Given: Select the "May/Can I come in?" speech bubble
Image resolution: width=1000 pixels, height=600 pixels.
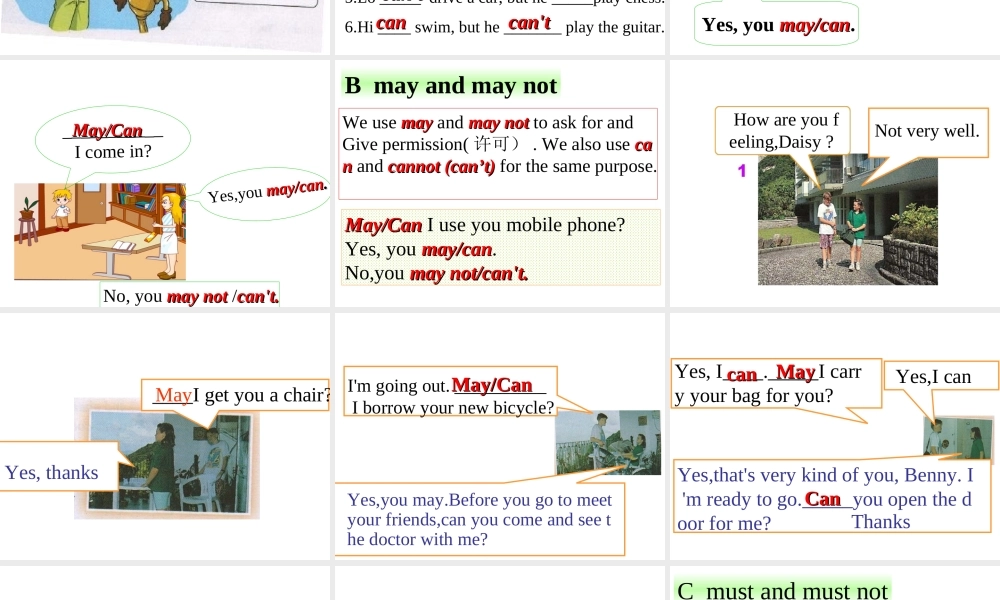Looking at the screenshot, I should coord(112,141).
